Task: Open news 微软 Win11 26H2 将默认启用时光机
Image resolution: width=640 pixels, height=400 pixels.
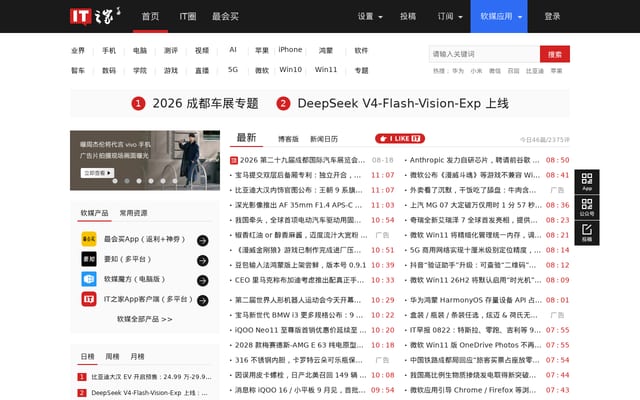Action: (x=476, y=280)
